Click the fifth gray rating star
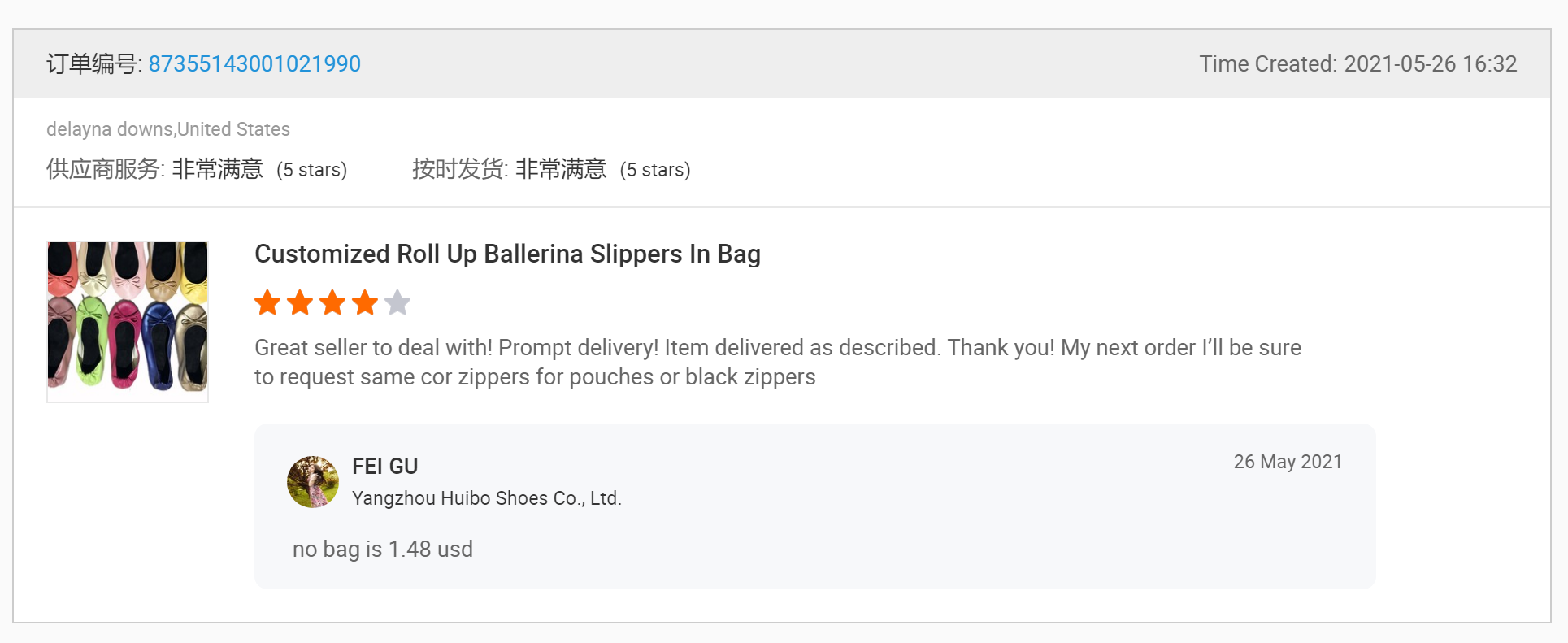The height and width of the screenshot is (643, 1568). (x=397, y=303)
